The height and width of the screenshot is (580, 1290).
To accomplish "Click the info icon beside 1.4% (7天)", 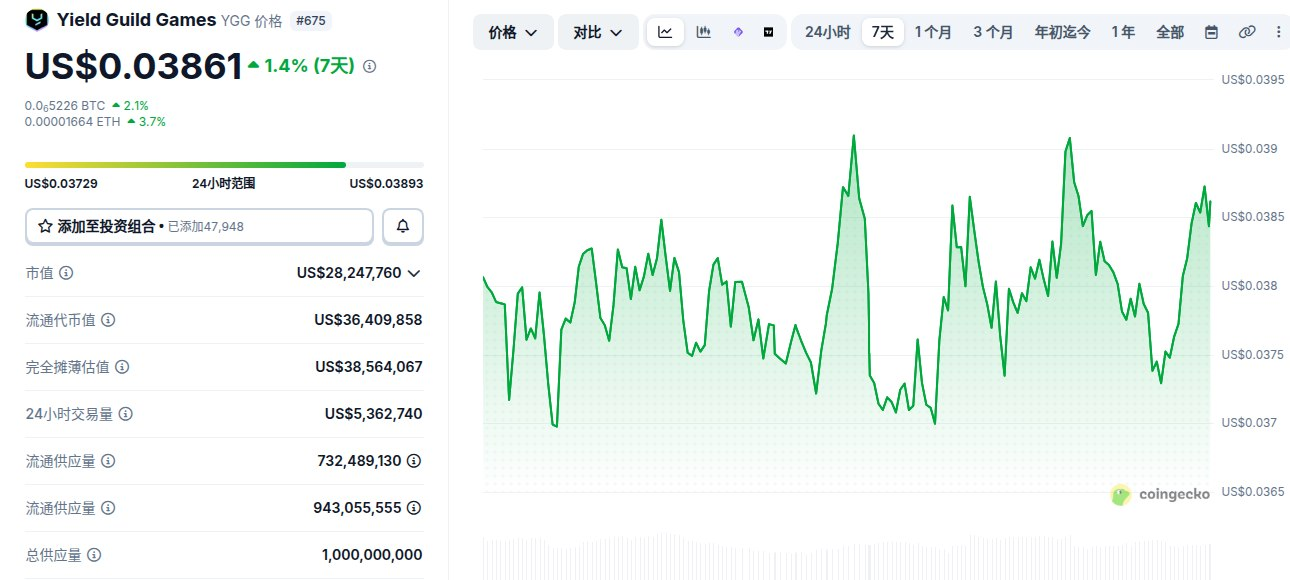I will 369,66.
